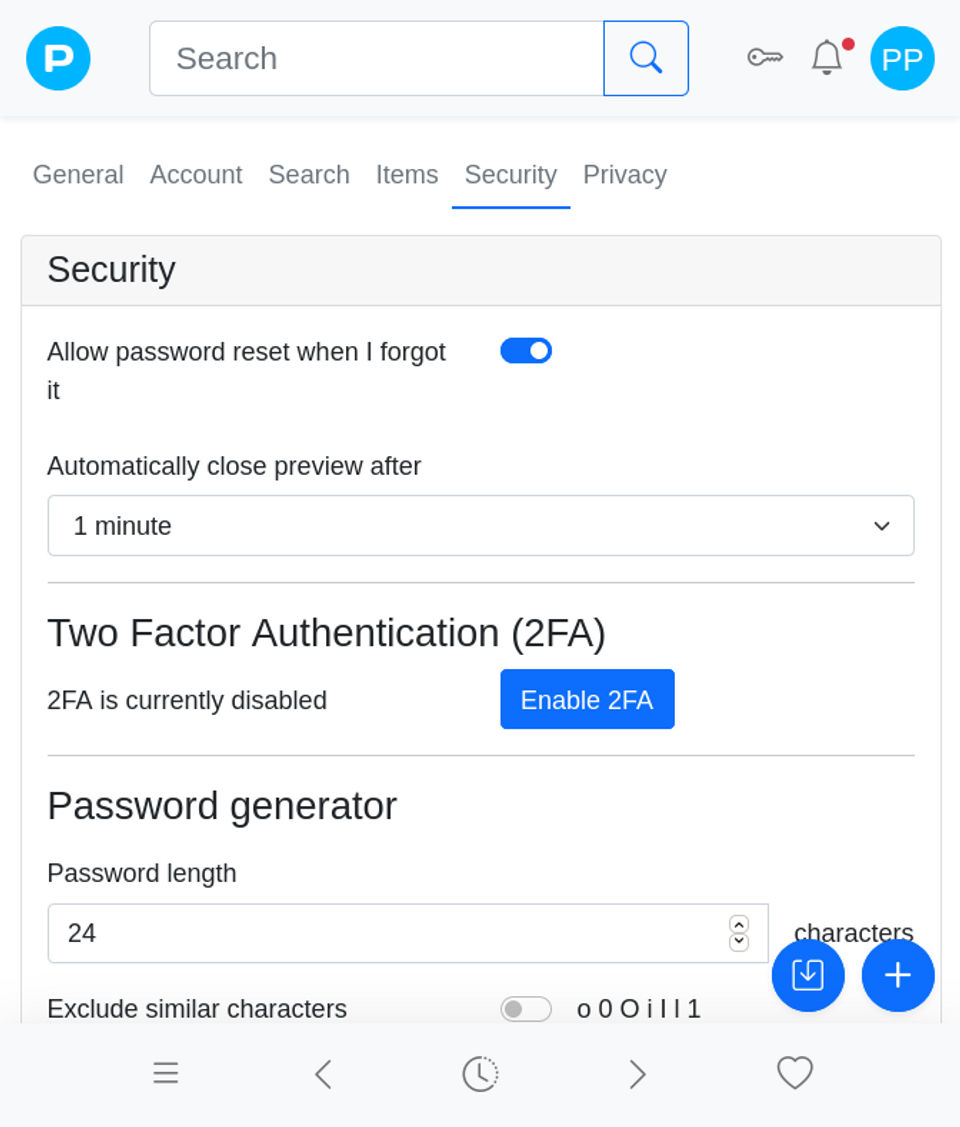
Task: Increase password length with up stepper
Action: (739, 924)
